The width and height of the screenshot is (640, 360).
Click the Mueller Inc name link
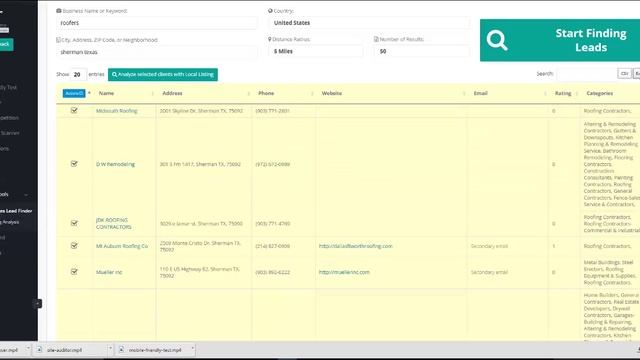point(109,272)
